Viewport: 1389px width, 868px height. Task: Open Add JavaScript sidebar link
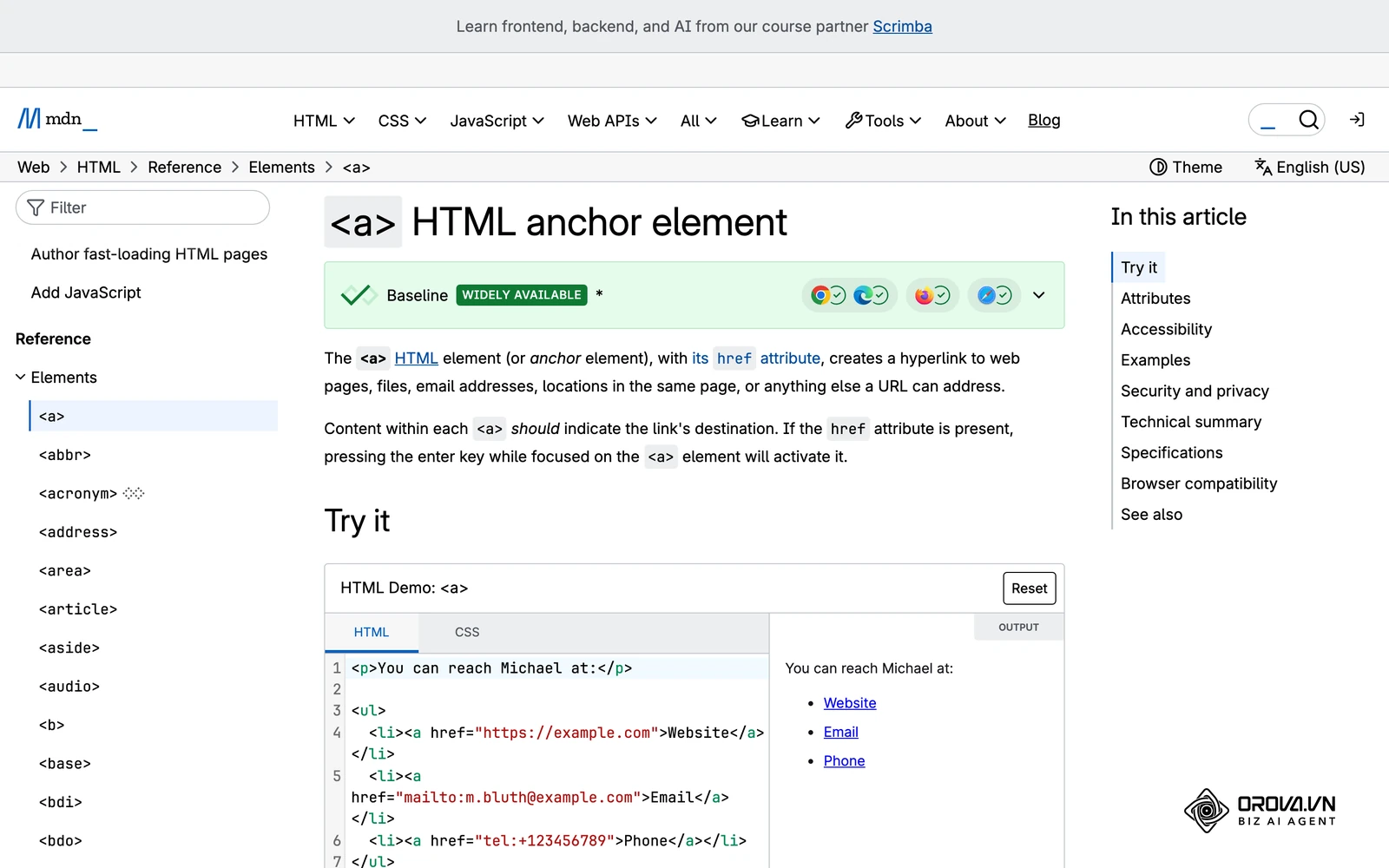coord(86,293)
